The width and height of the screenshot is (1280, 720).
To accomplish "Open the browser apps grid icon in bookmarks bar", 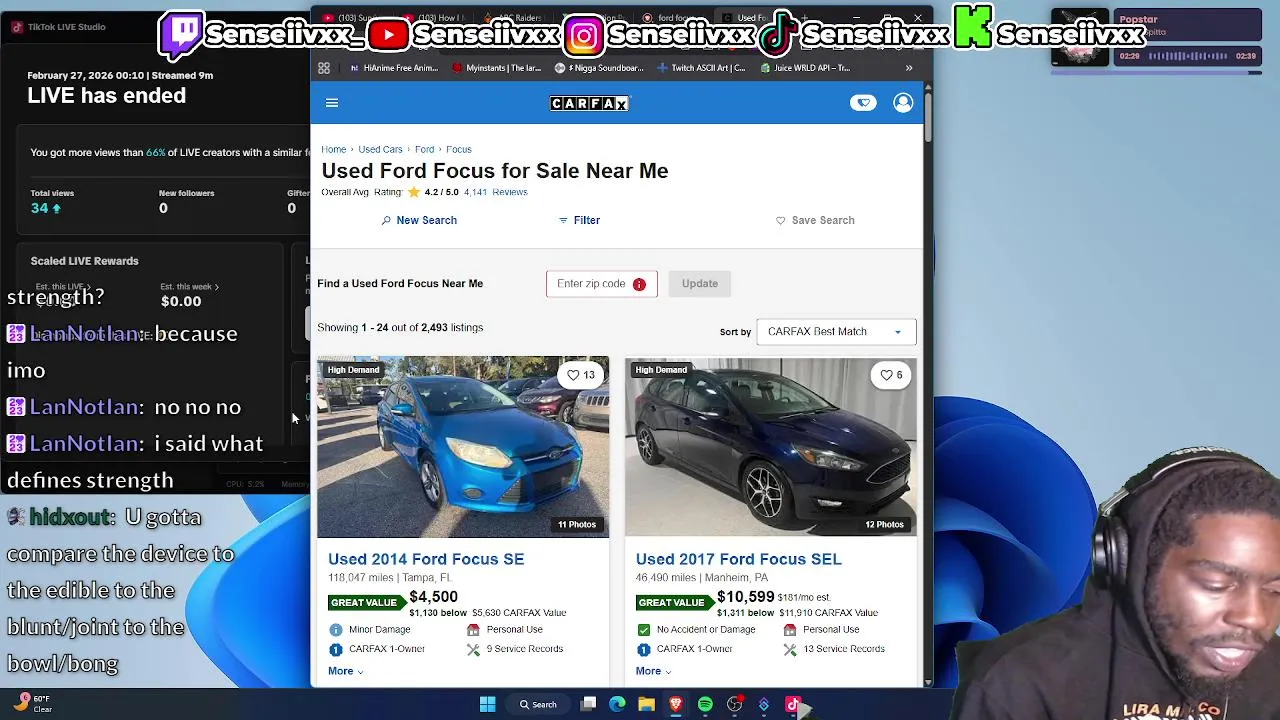I will click(x=324, y=68).
